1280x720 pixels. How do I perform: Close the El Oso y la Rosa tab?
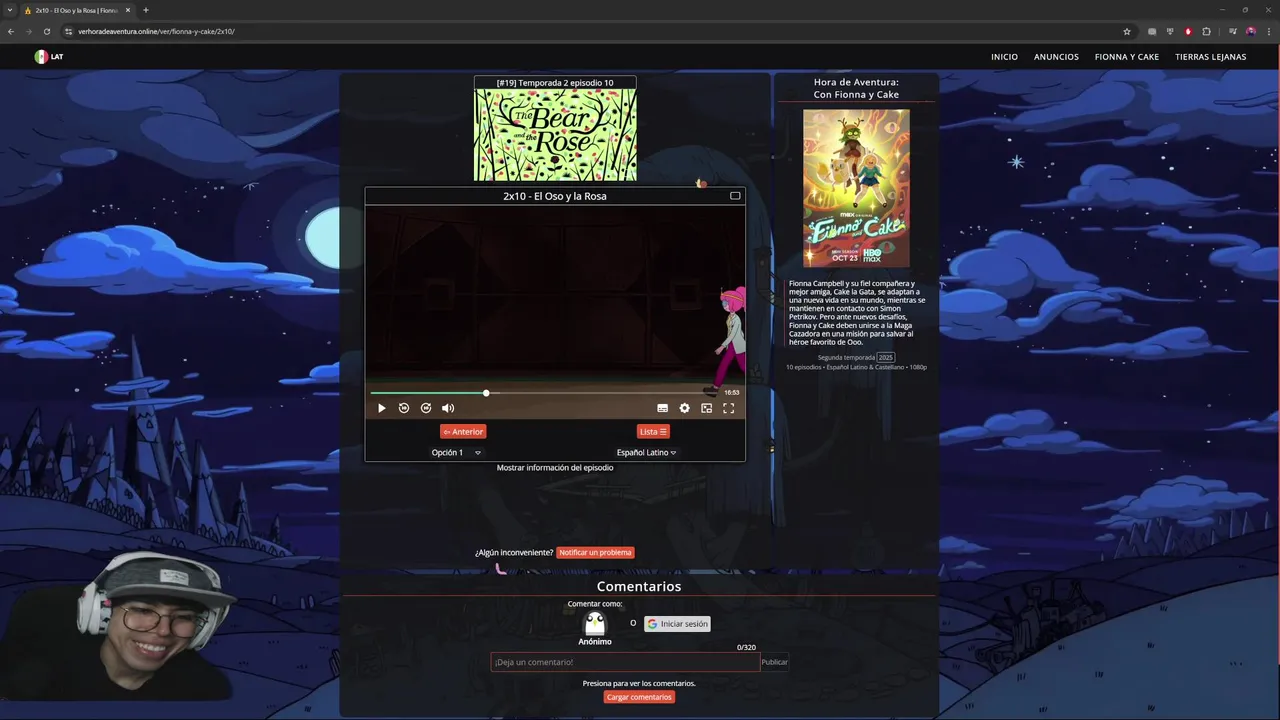[x=128, y=10]
